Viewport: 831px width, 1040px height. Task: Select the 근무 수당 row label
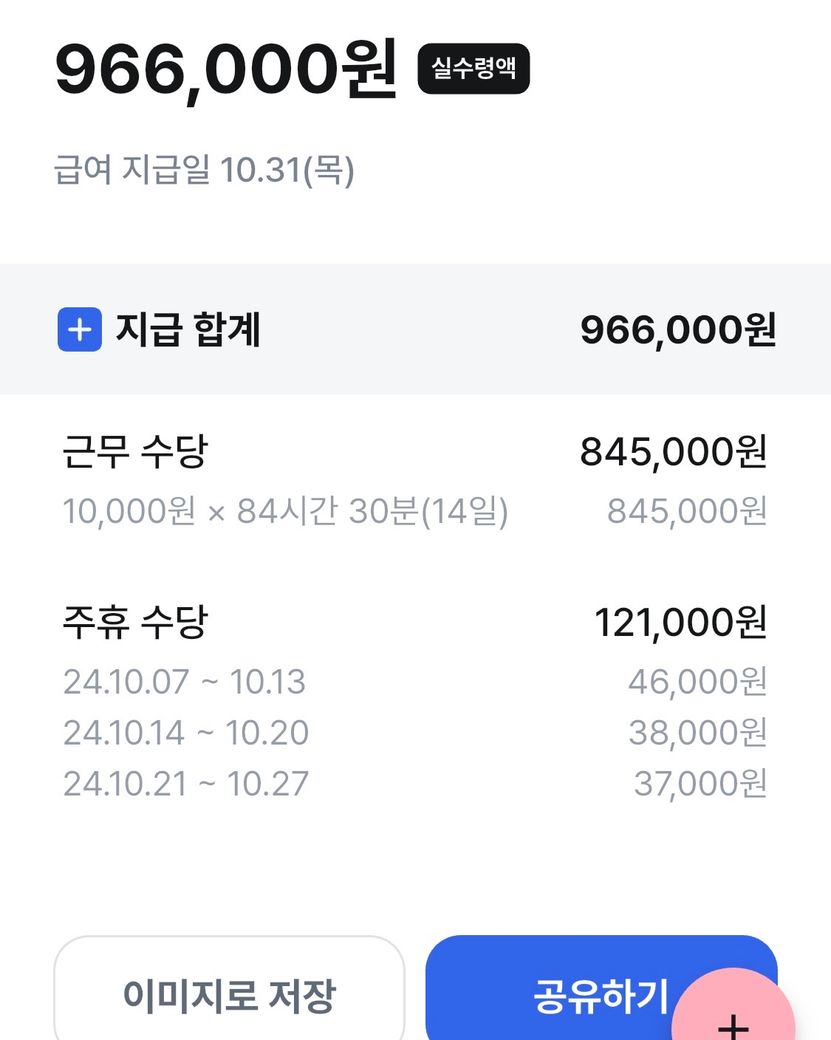click(x=134, y=453)
